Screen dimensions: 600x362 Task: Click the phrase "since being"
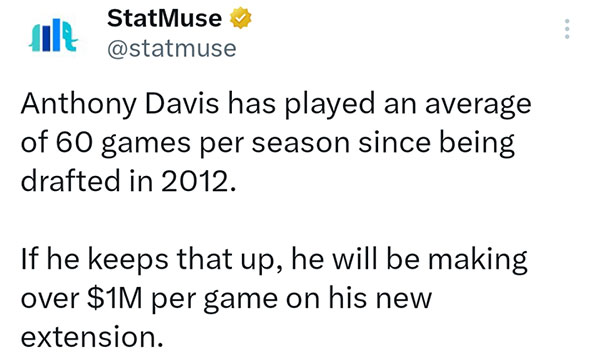click(x=437, y=143)
